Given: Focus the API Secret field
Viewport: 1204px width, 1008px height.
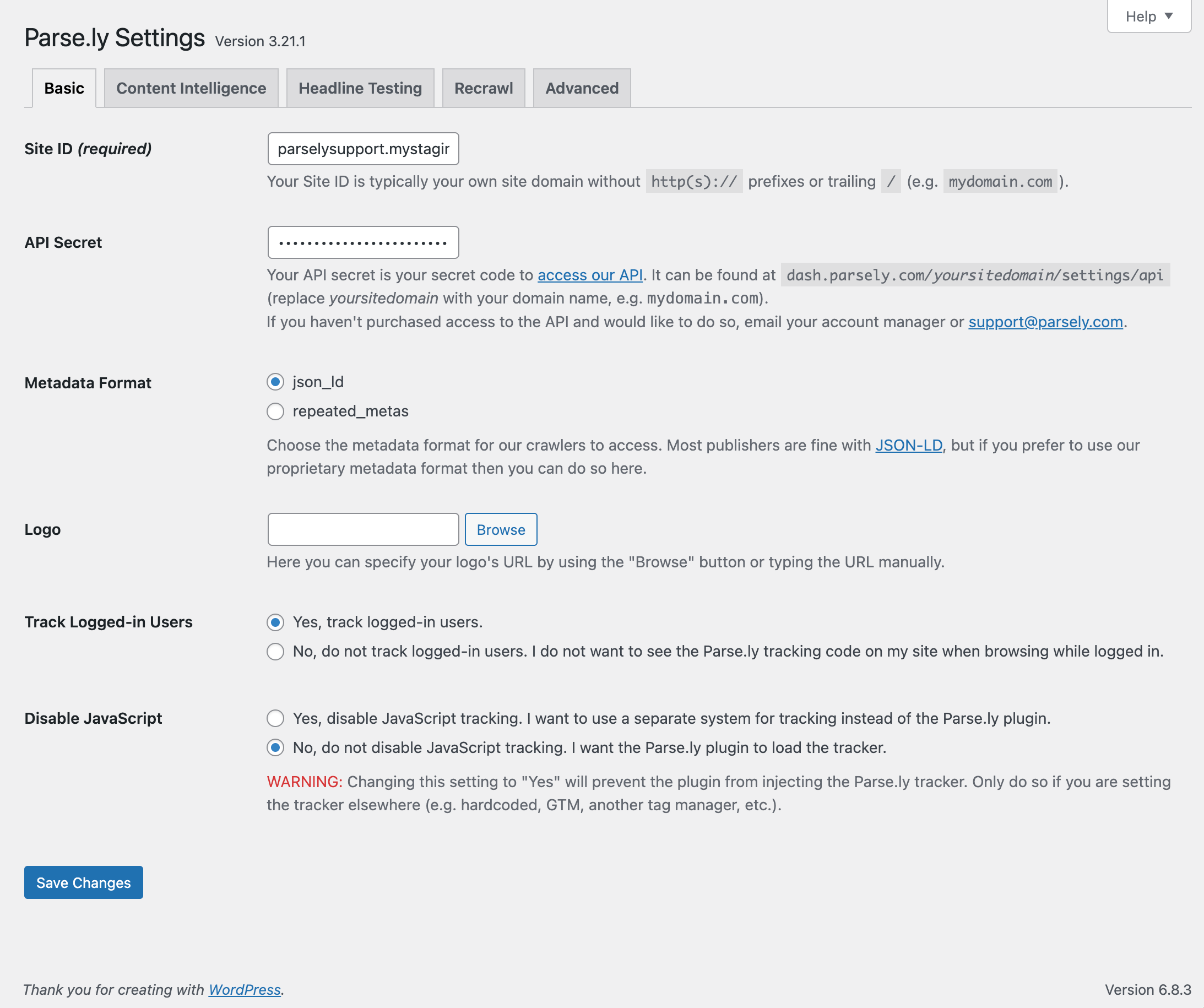Looking at the screenshot, I should [x=363, y=242].
